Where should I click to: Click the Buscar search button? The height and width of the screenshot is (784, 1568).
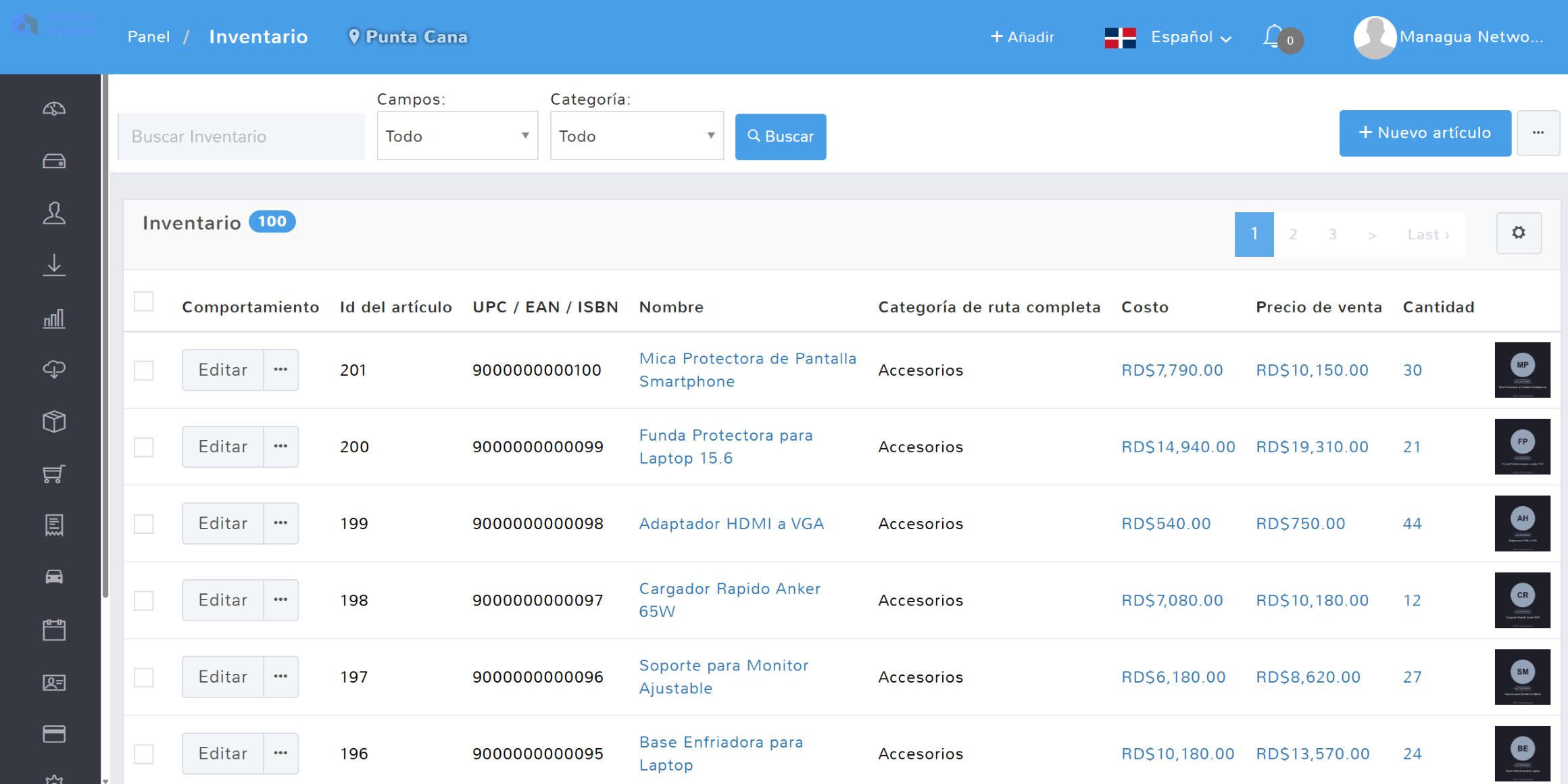tap(781, 137)
